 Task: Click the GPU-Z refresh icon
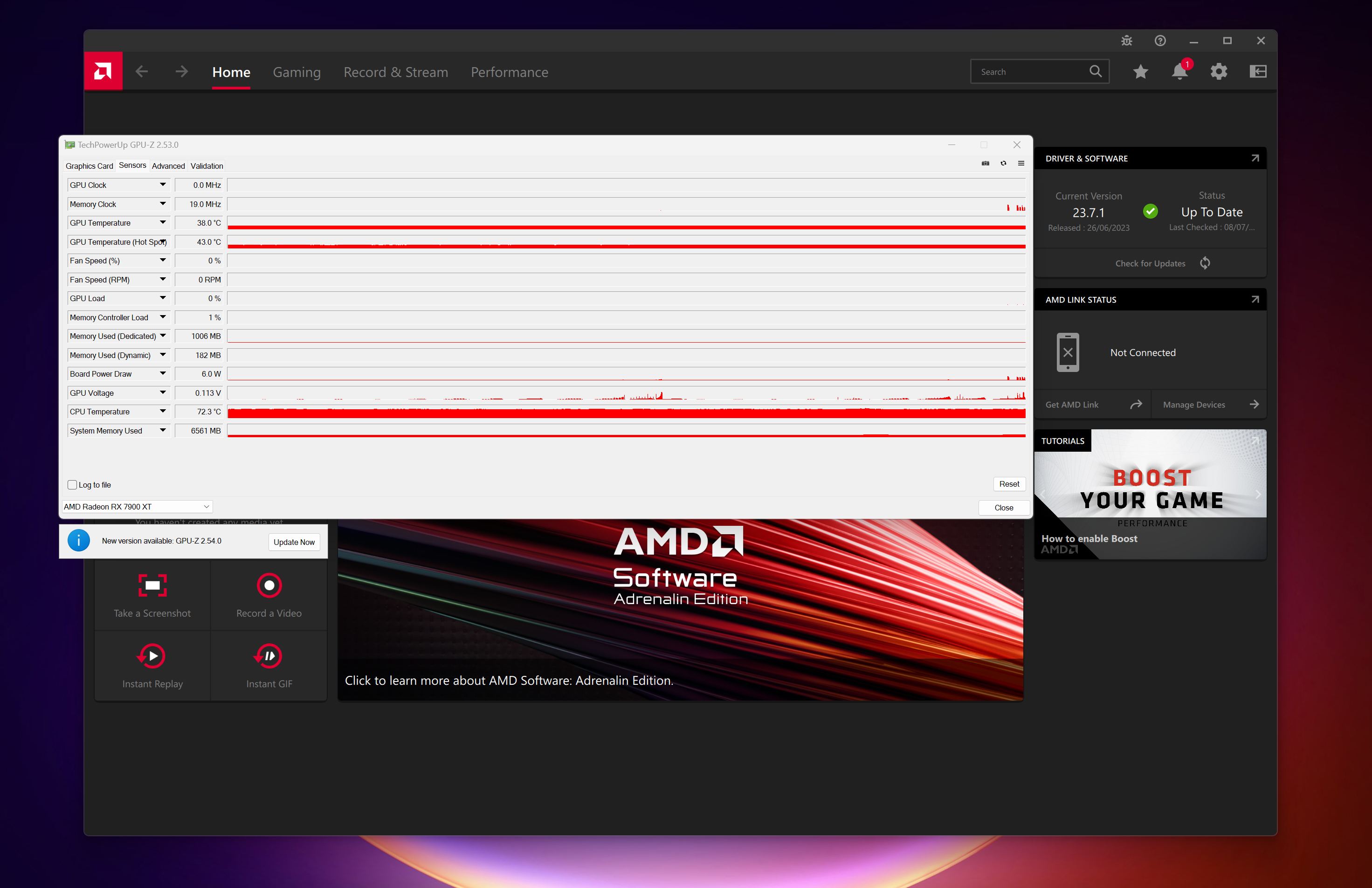pyautogui.click(x=1003, y=164)
